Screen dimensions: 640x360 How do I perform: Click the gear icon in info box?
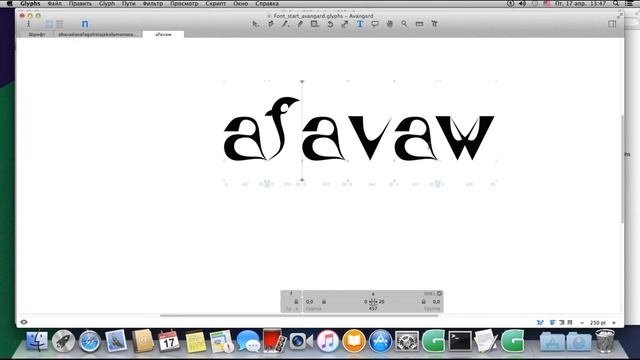click(439, 293)
